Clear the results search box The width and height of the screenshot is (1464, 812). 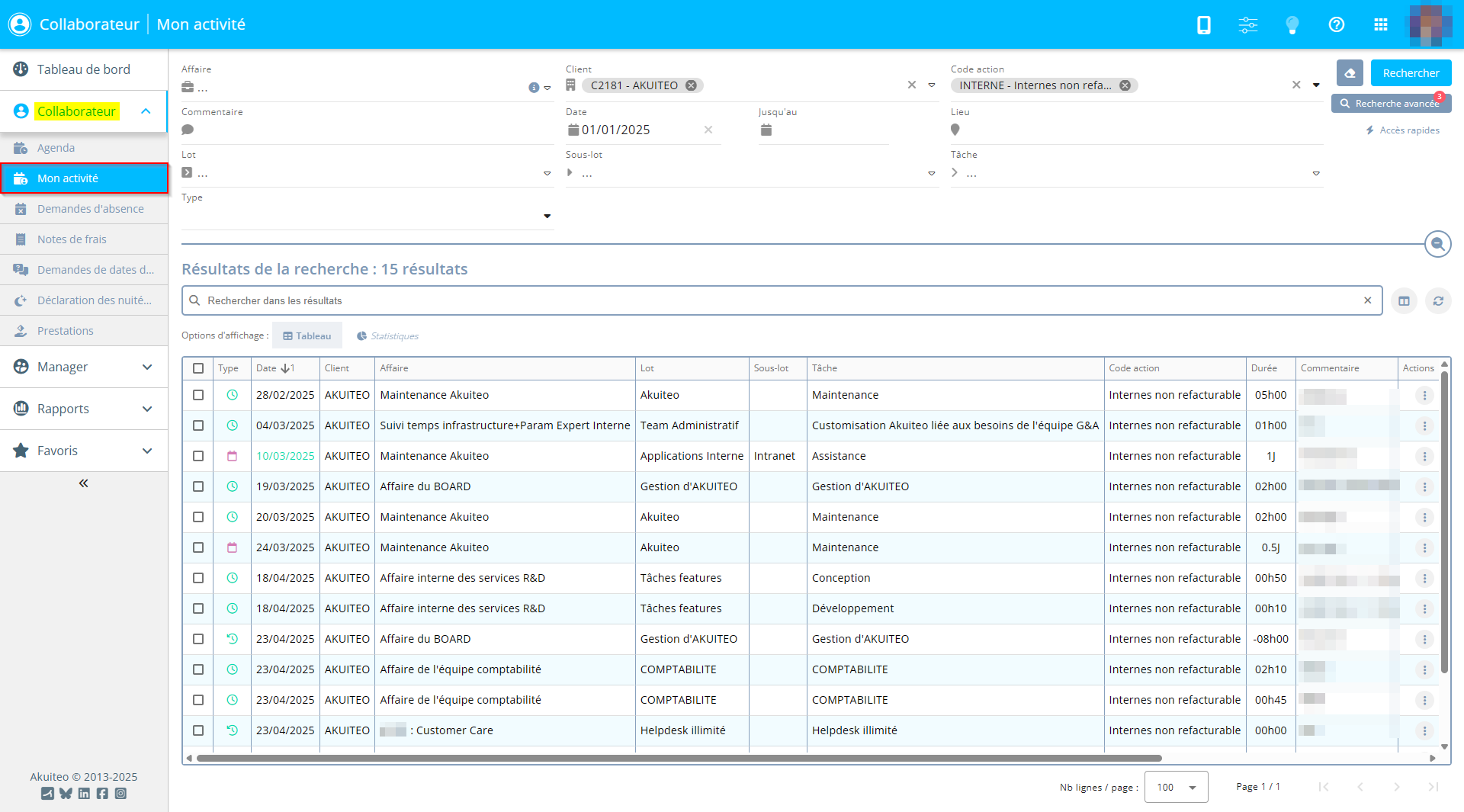[1368, 300]
